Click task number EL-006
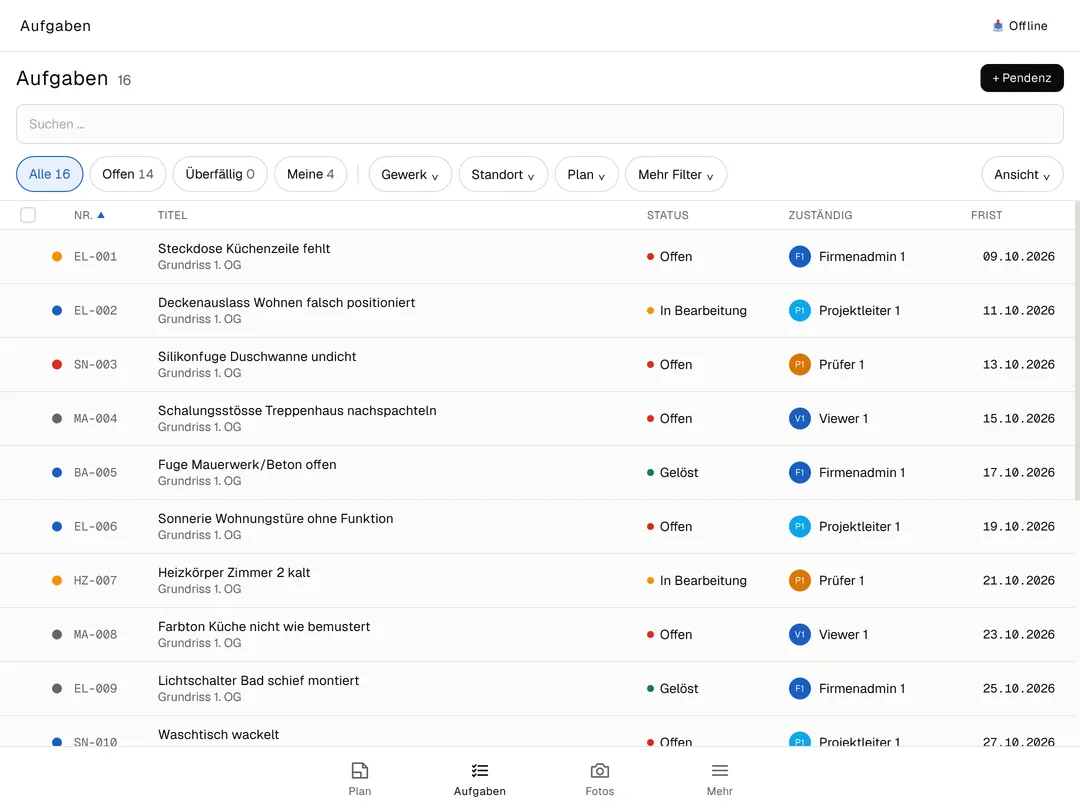The image size is (1080, 810). (x=96, y=526)
